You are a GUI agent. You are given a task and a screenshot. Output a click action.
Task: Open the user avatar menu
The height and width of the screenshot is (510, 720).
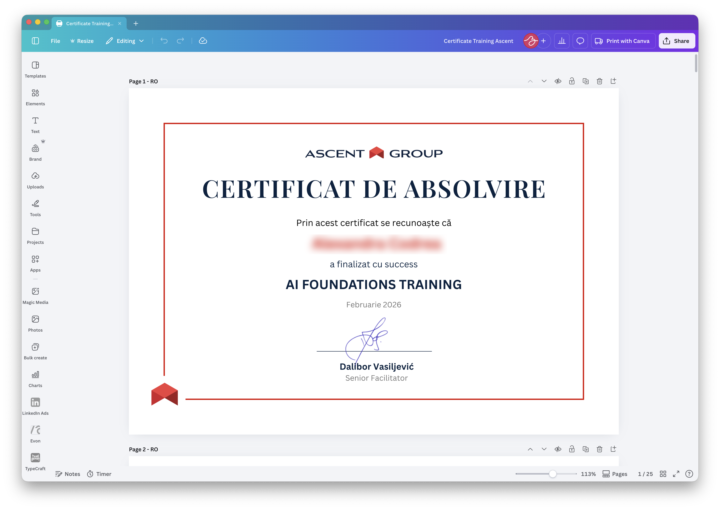[x=530, y=41]
